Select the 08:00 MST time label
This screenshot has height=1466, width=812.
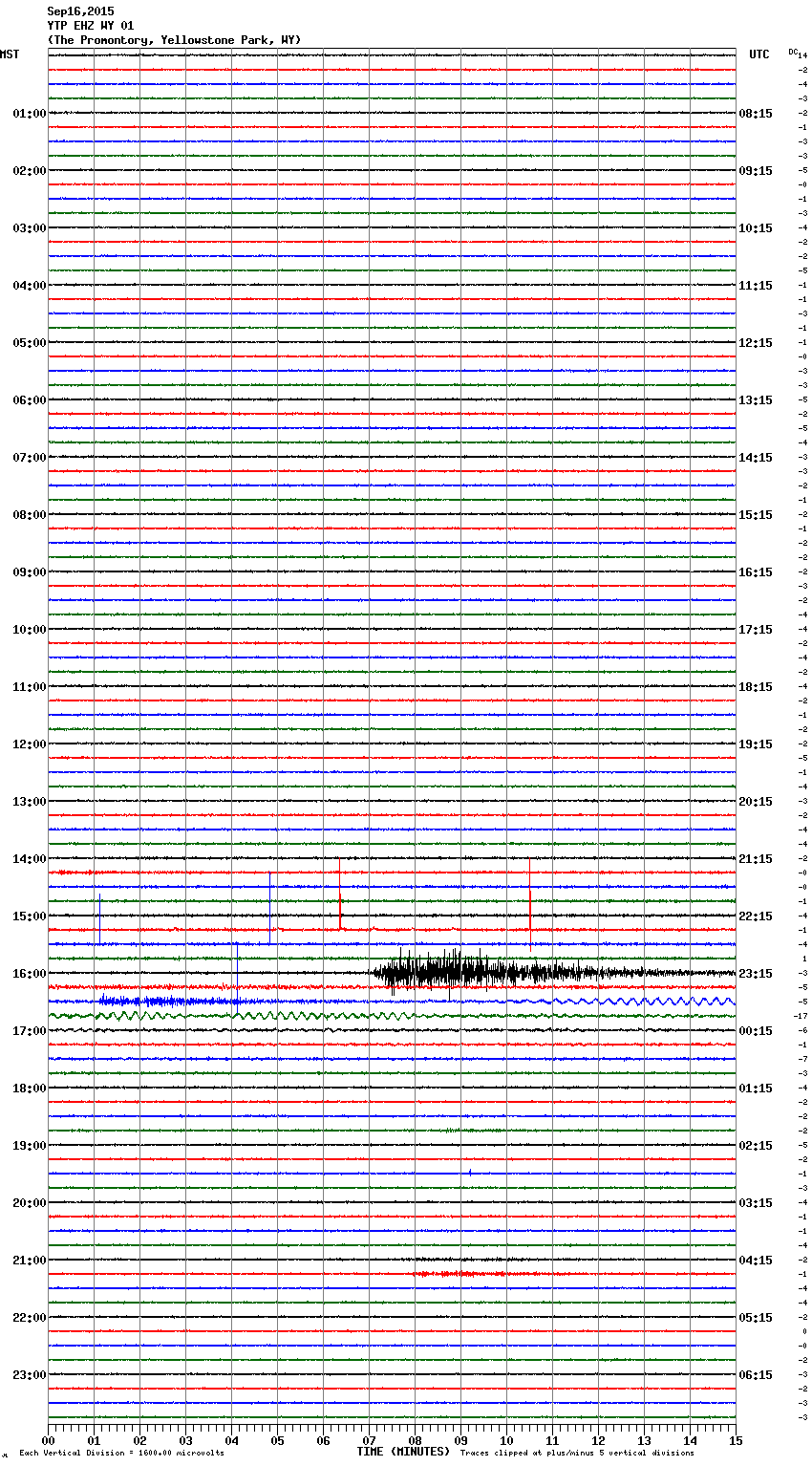(x=29, y=515)
